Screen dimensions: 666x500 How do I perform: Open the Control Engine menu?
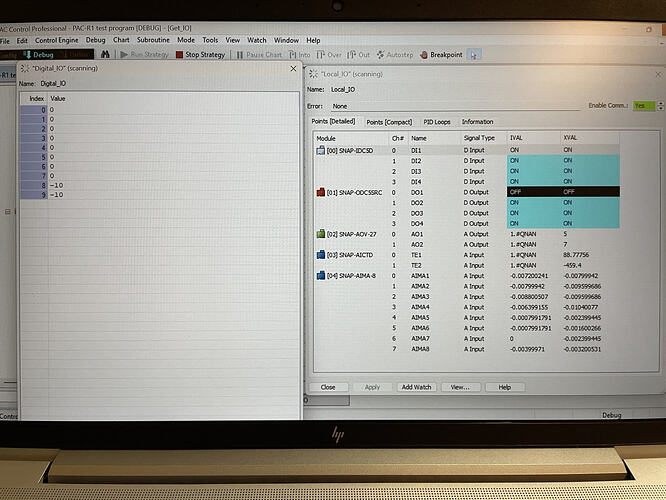pos(56,40)
